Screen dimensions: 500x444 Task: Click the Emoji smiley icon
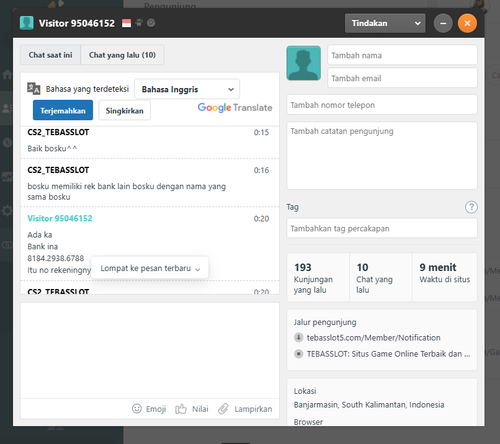[137, 409]
